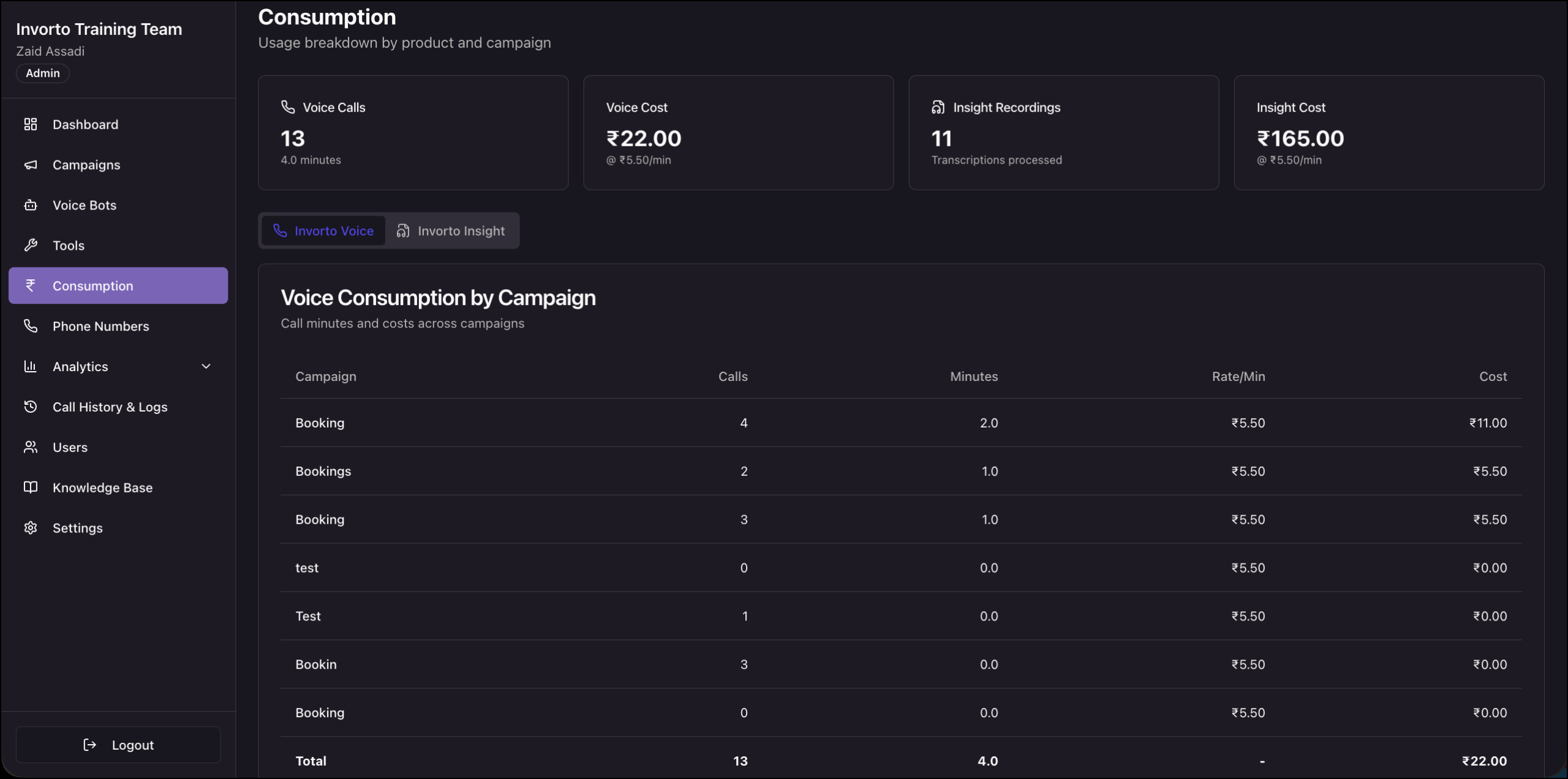Screen dimensions: 1568x779
Task: Select the Voice Cost ₹22.00 card
Action: pyautogui.click(x=738, y=132)
